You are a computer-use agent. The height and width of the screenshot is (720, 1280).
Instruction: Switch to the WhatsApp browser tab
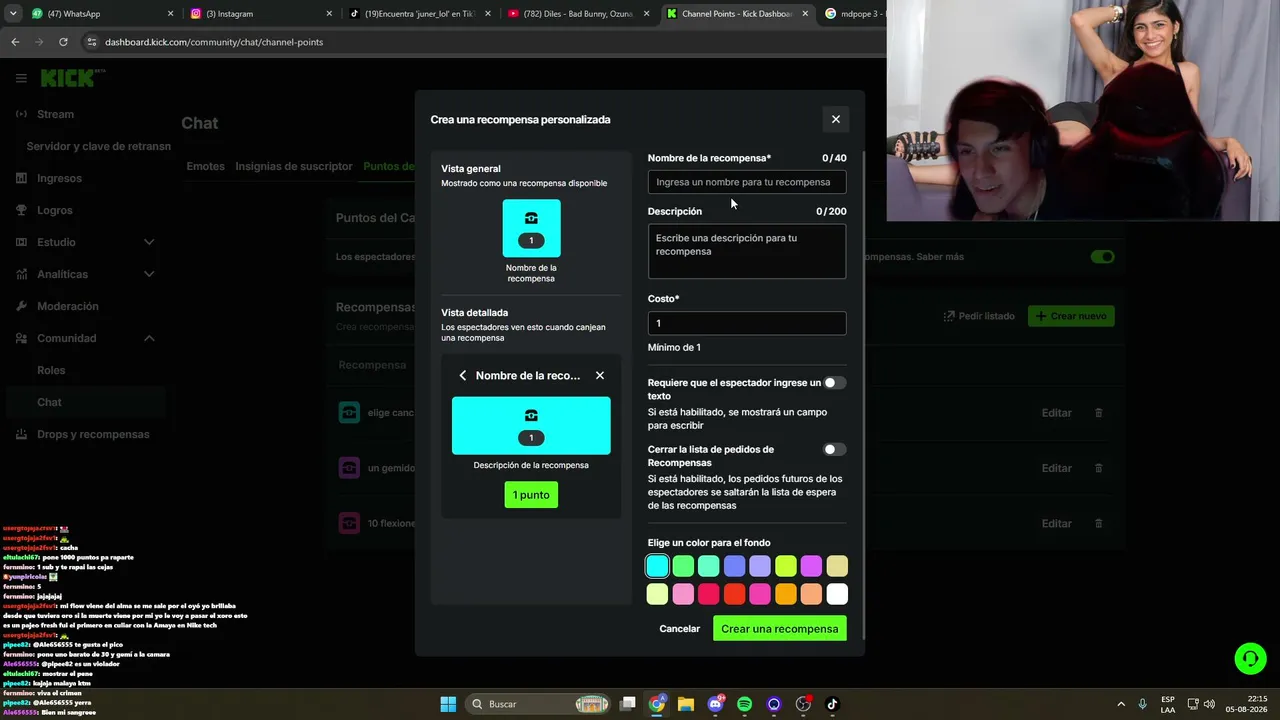coord(100,14)
